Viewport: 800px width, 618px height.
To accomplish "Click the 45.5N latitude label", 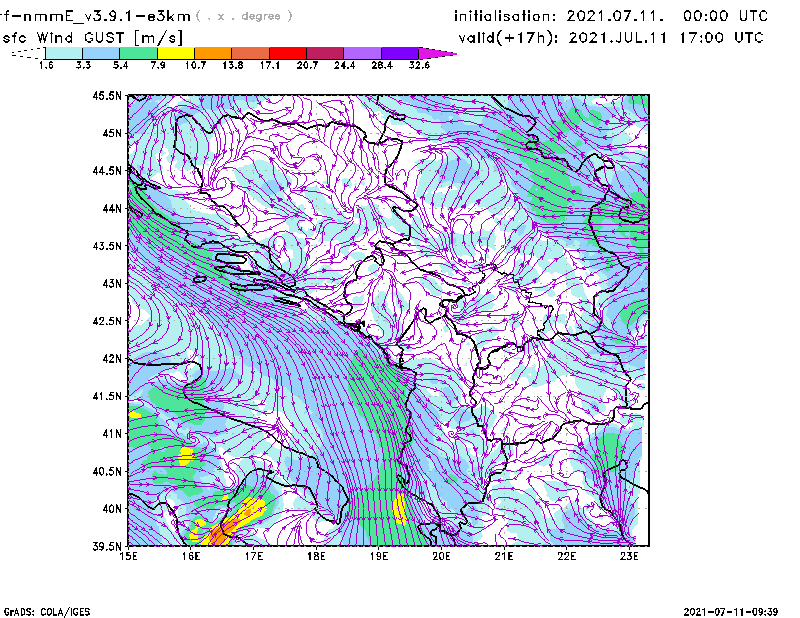I will [x=107, y=95].
